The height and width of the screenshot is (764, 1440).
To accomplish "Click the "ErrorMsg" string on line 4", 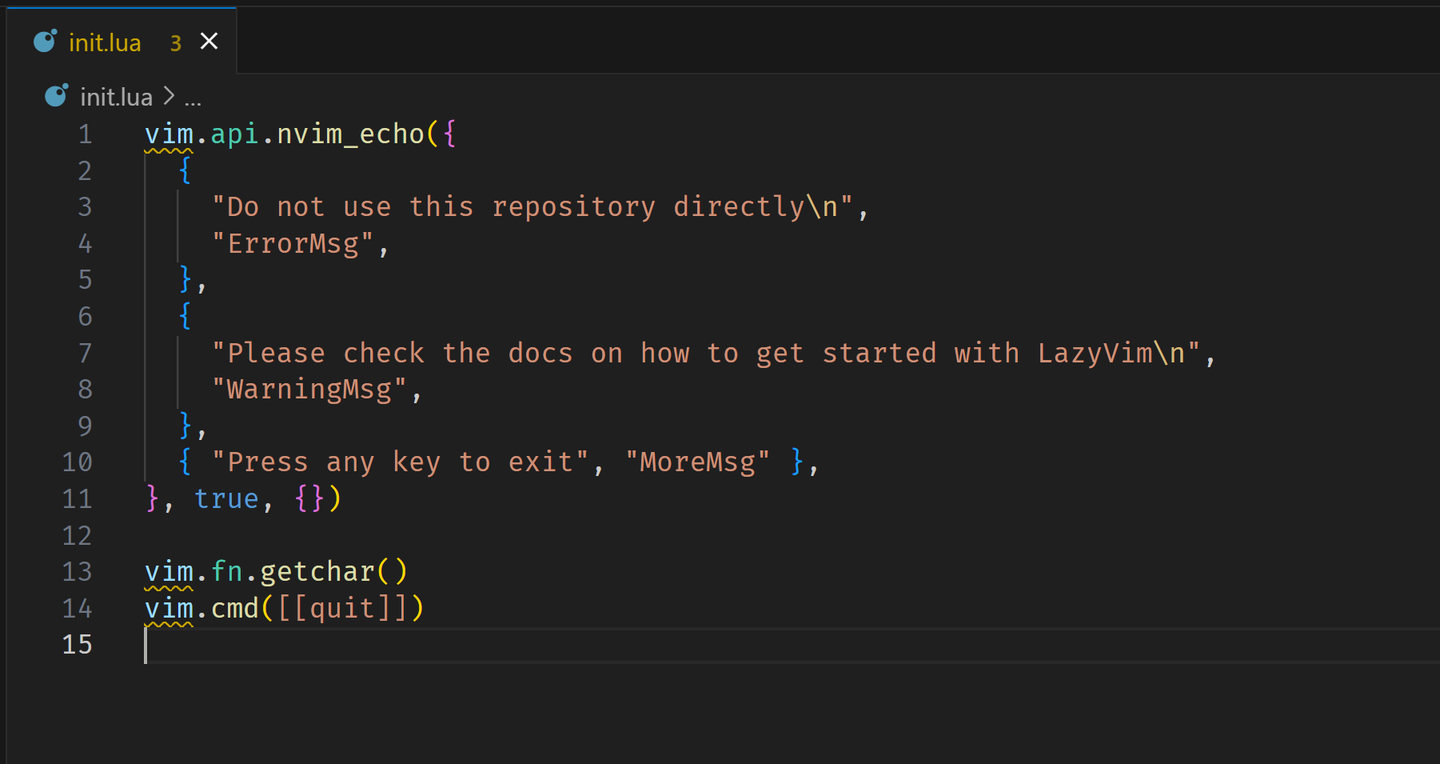I will (293, 243).
